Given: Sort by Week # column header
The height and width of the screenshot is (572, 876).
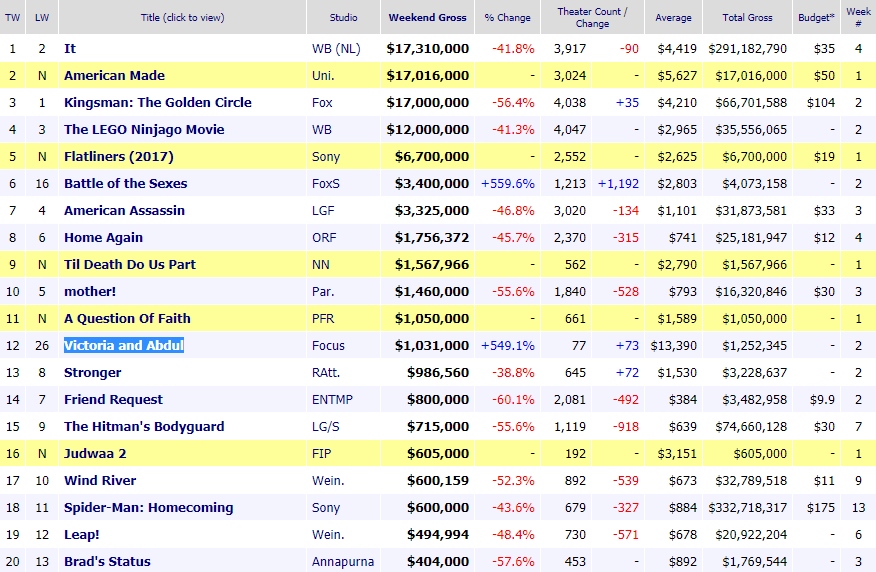Looking at the screenshot, I should pyautogui.click(x=858, y=17).
